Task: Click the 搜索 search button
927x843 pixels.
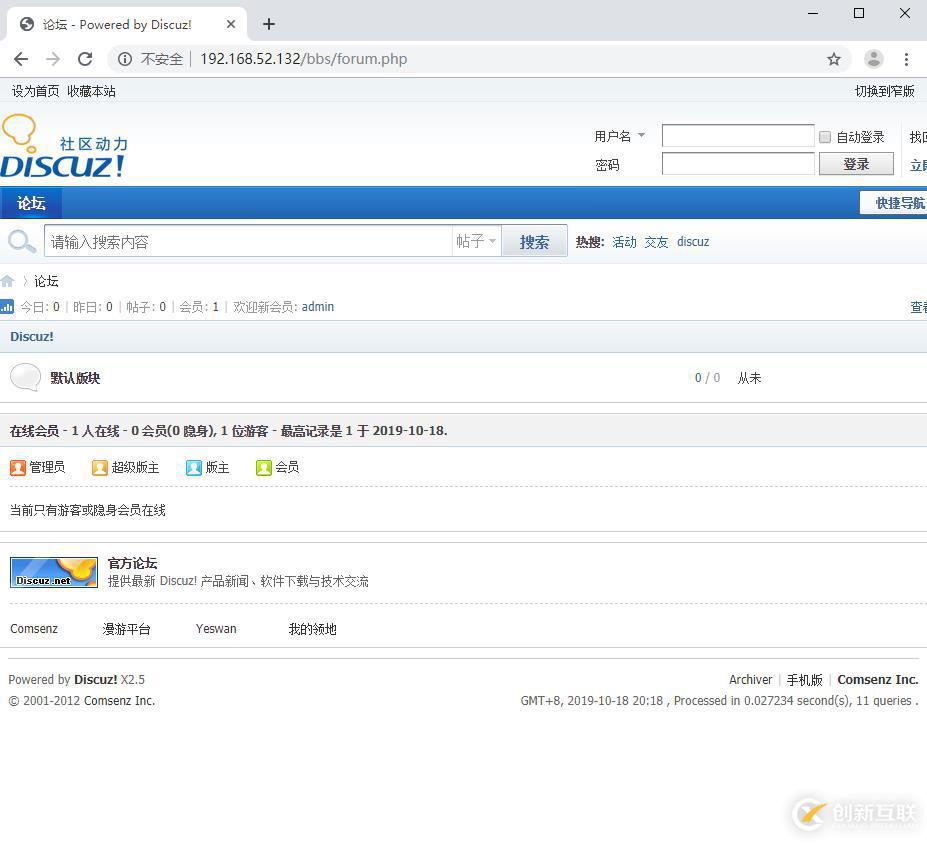Action: pos(534,242)
